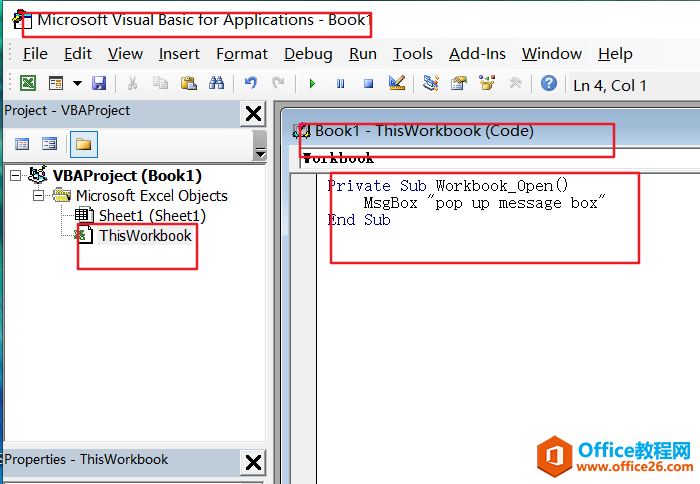Image resolution: width=700 pixels, height=484 pixels.
Task: Click the Microsoft Visual Basic for Applications title
Action: tap(204, 20)
